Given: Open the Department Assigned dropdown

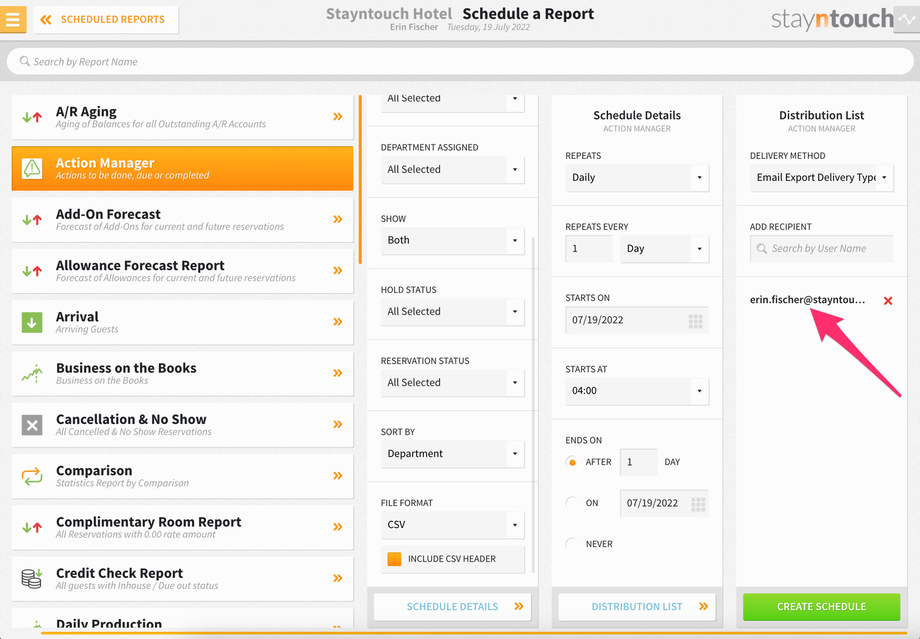Looking at the screenshot, I should pos(452,170).
